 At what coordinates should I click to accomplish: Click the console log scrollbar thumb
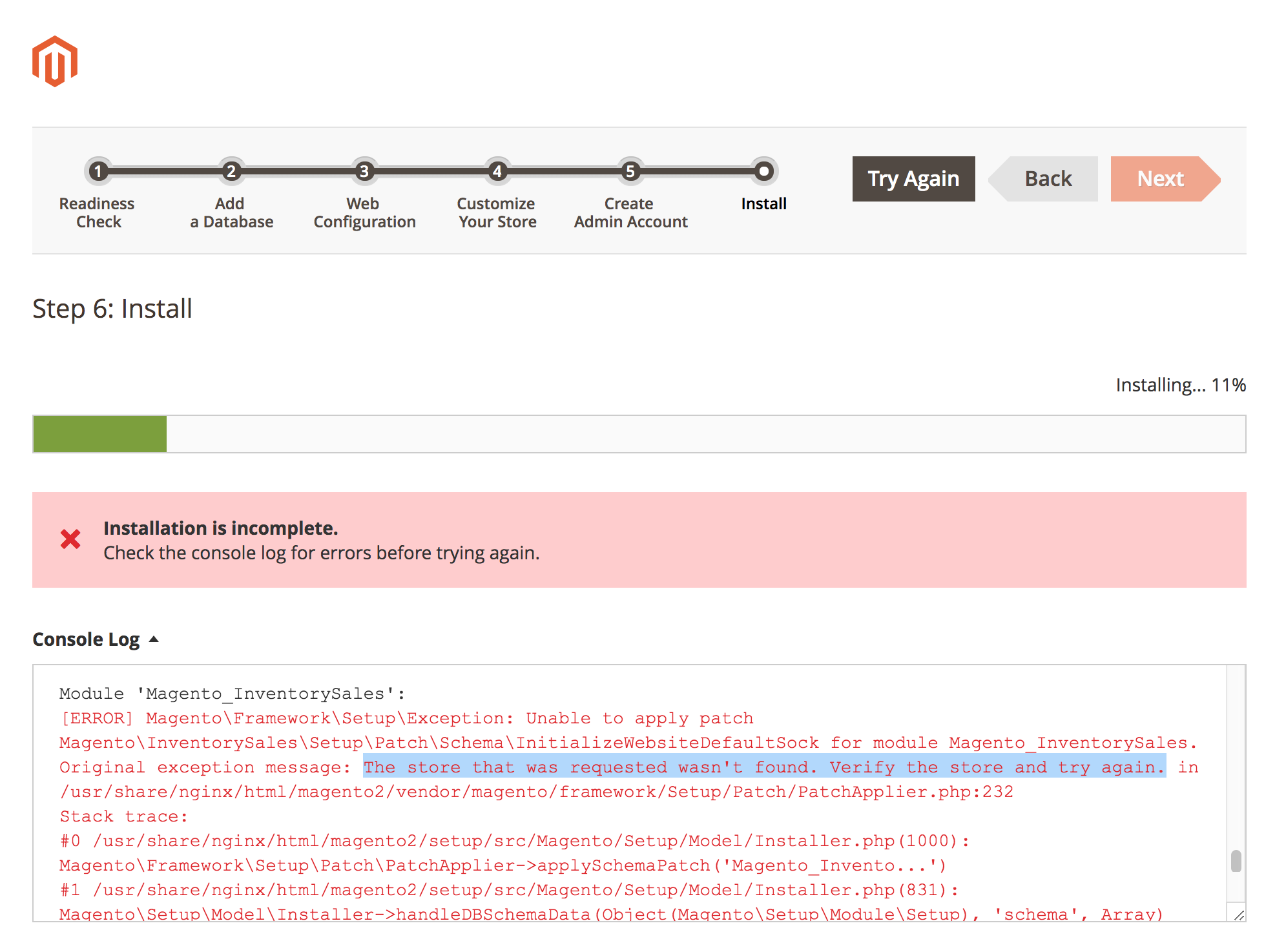pyautogui.click(x=1237, y=861)
